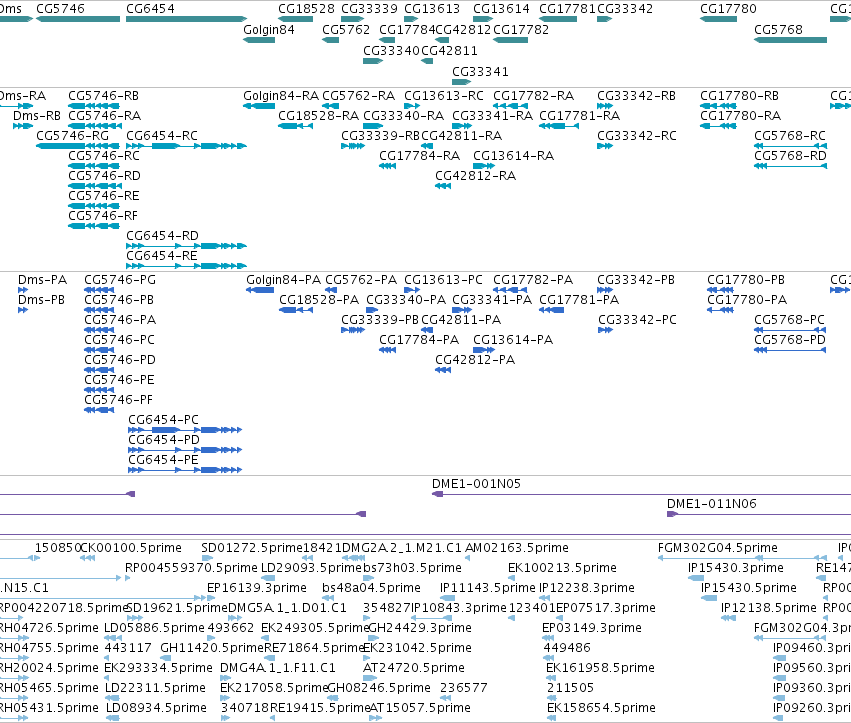Viewport: 851px width, 723px height.
Task: Select the SD01272.5prime EST
Action: click(208, 558)
